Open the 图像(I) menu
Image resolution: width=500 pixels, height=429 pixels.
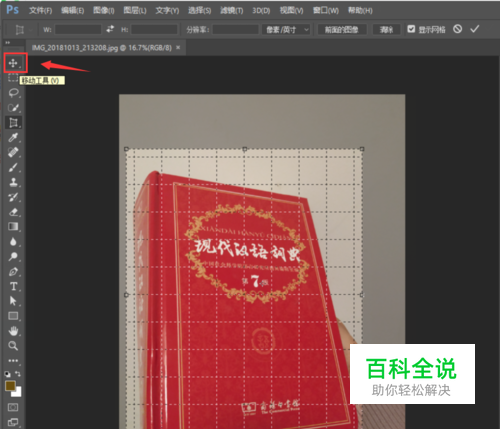click(104, 11)
